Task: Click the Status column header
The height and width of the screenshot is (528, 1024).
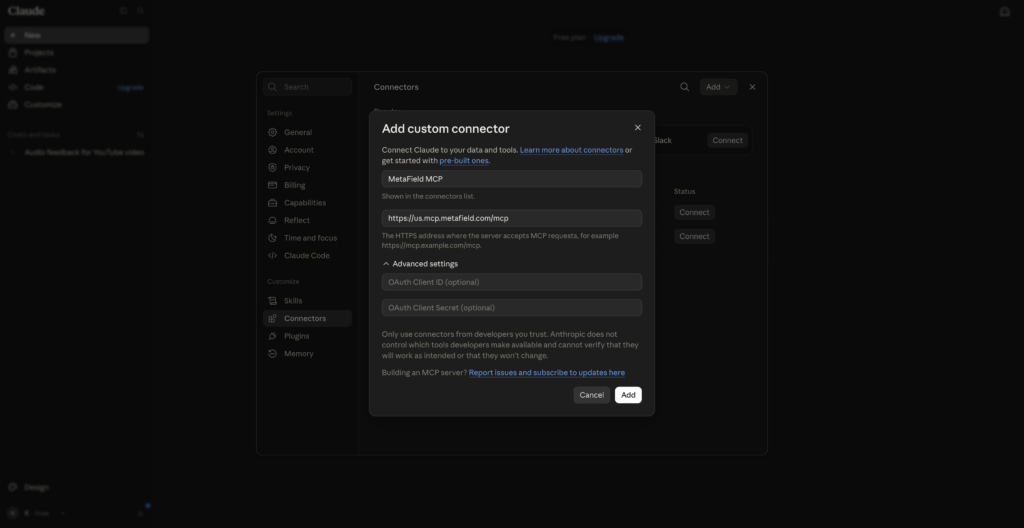Action: [684, 191]
